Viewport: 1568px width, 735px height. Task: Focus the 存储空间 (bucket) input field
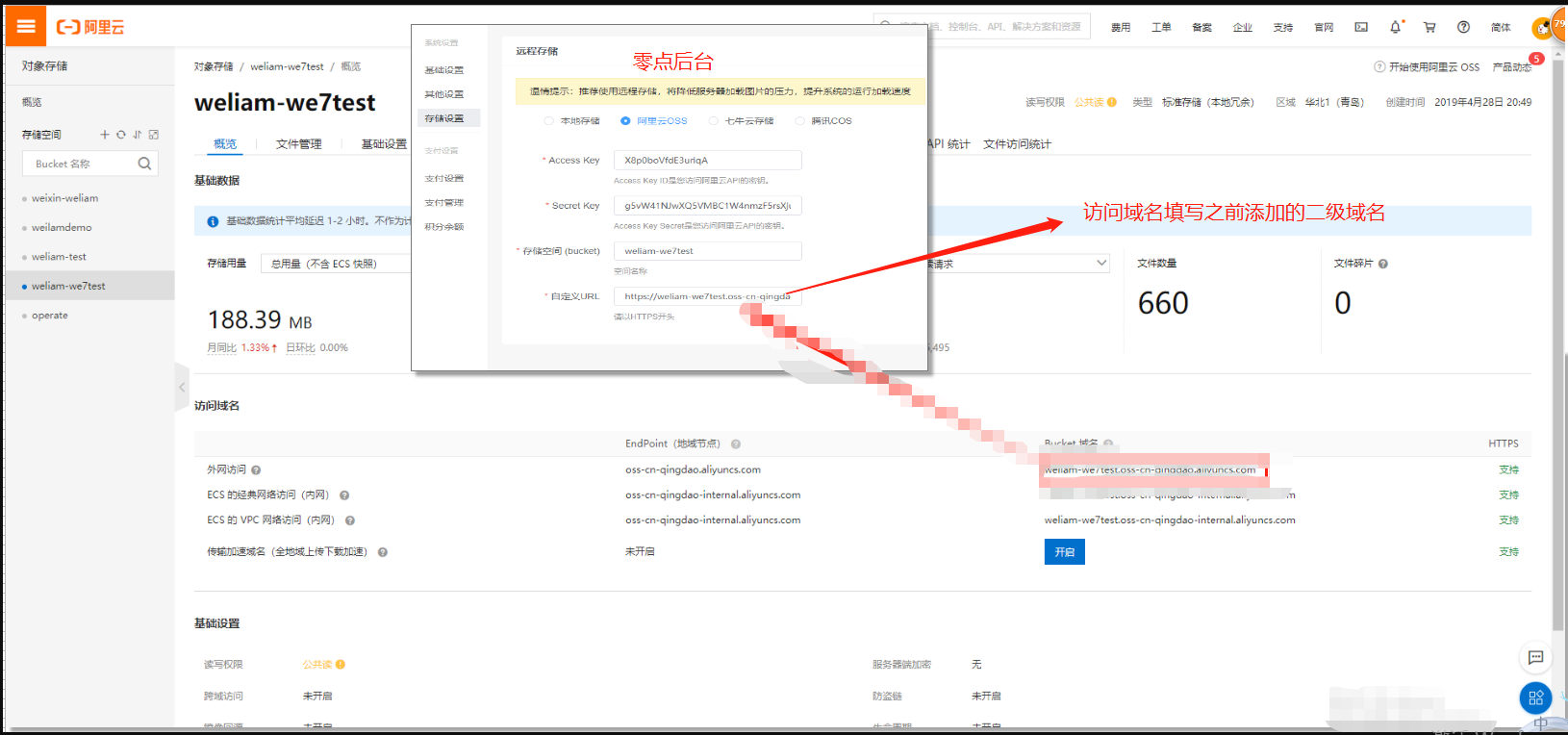pos(708,251)
